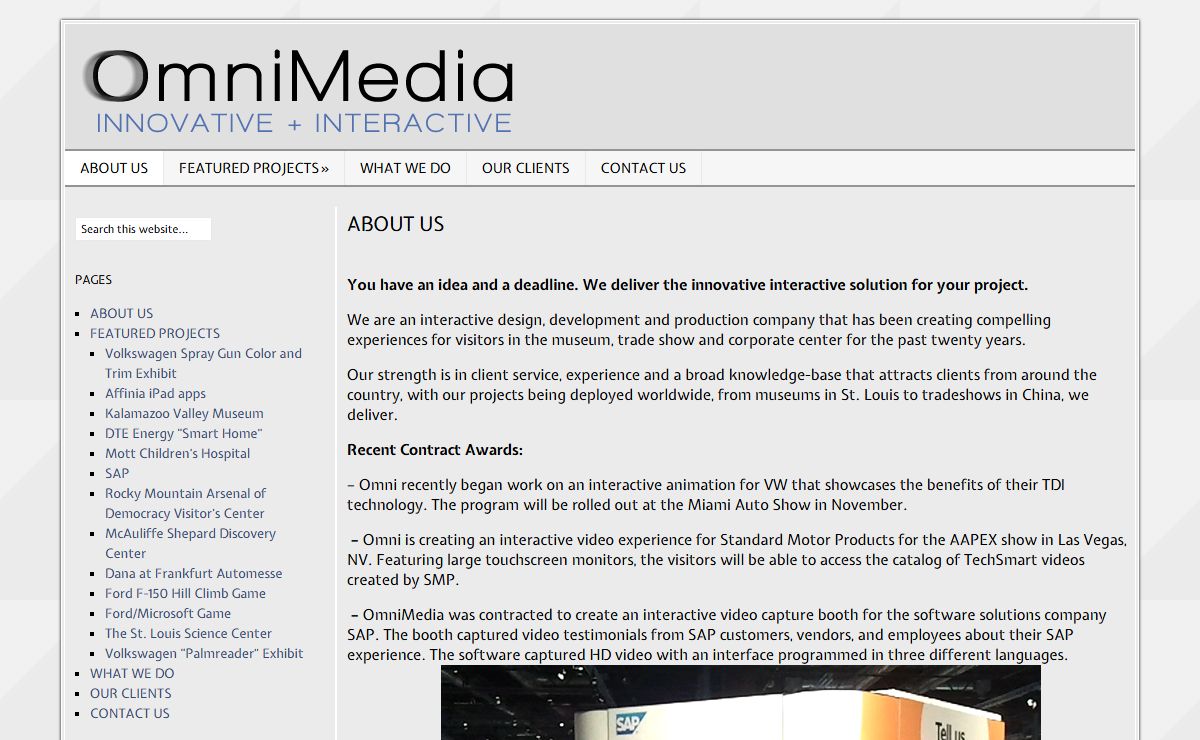Open Mott Children's Hospital project link
1200x740 pixels.
tap(178, 453)
